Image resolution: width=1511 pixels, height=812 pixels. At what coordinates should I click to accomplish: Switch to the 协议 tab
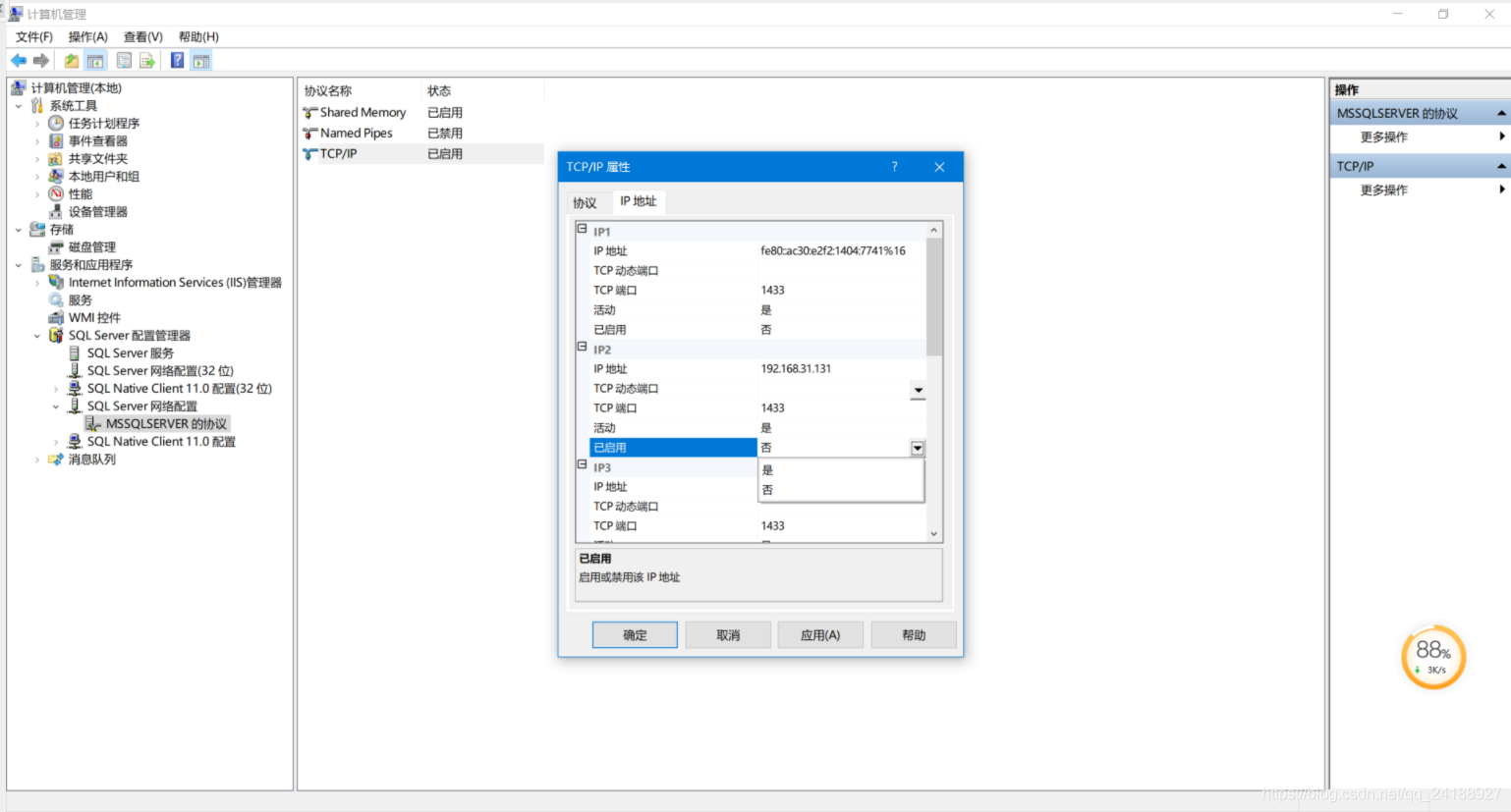586,202
